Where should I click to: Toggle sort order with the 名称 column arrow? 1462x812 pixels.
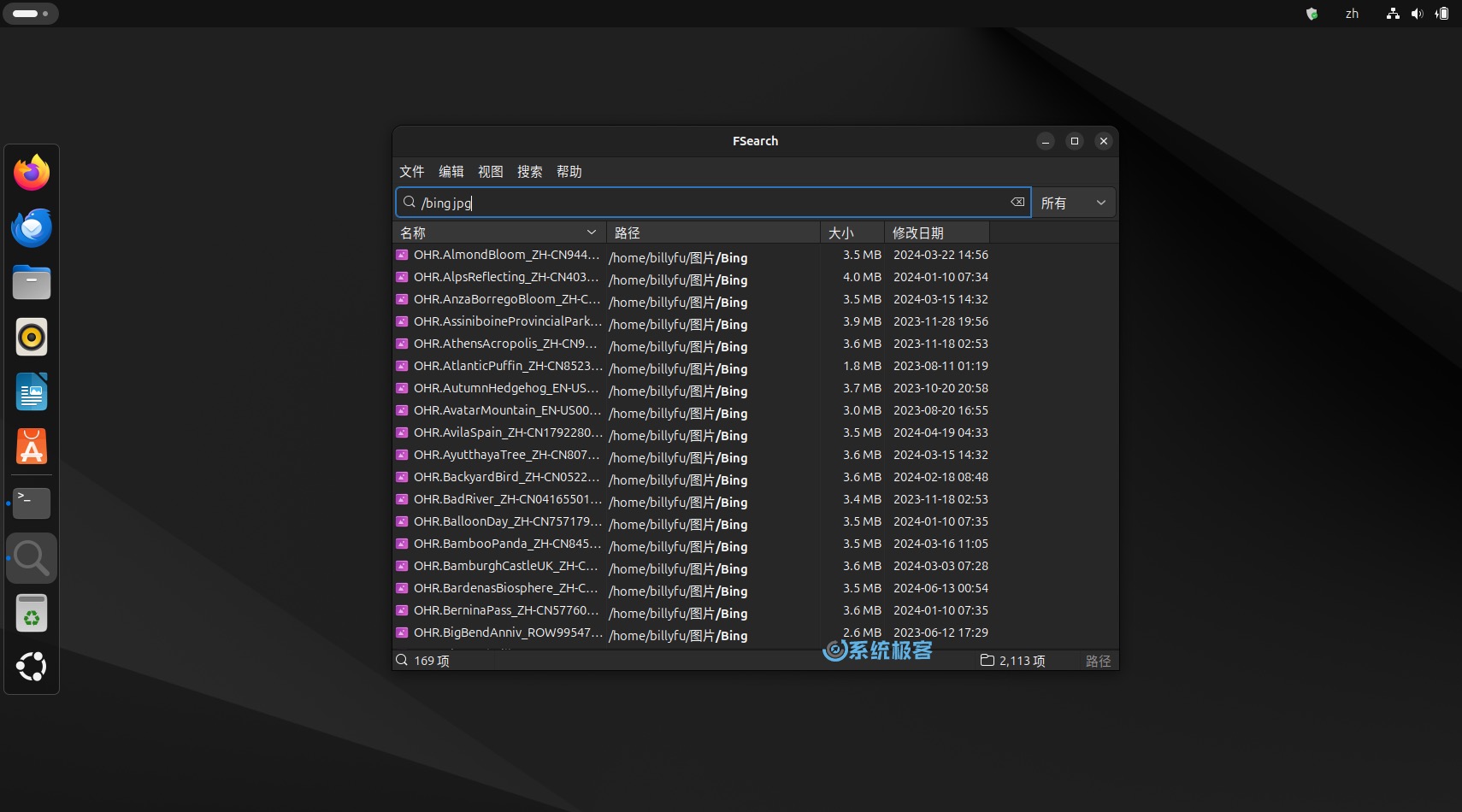click(x=592, y=232)
